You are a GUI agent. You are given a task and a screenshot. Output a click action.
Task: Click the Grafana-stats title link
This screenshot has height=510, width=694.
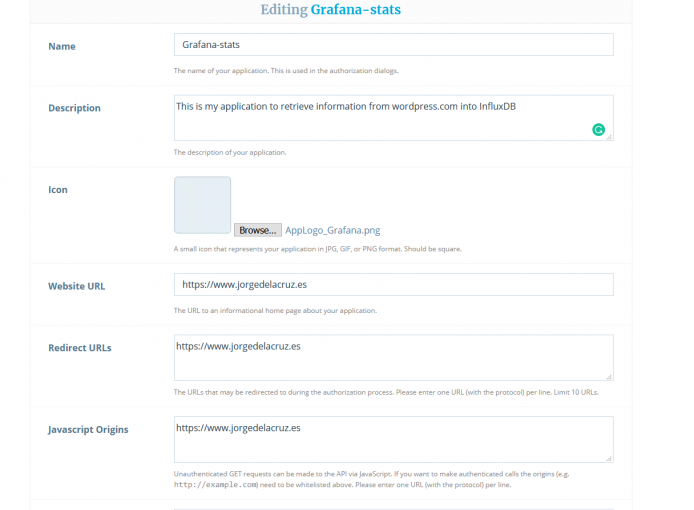(355, 10)
